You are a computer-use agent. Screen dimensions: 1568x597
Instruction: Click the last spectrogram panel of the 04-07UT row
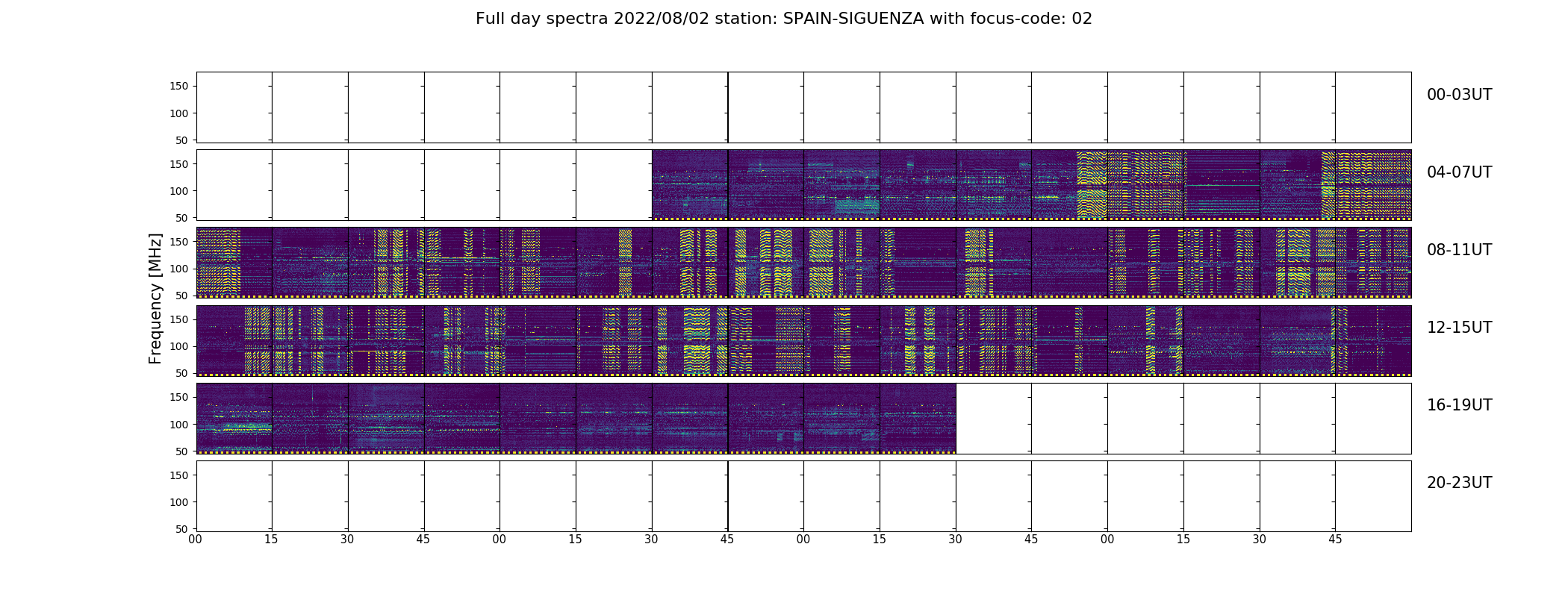[1373, 185]
